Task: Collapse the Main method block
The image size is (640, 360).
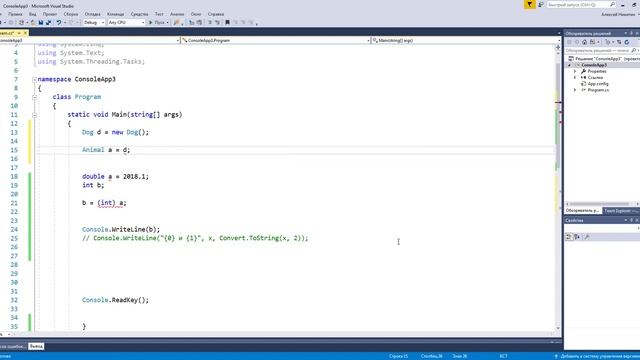Action: [35, 115]
